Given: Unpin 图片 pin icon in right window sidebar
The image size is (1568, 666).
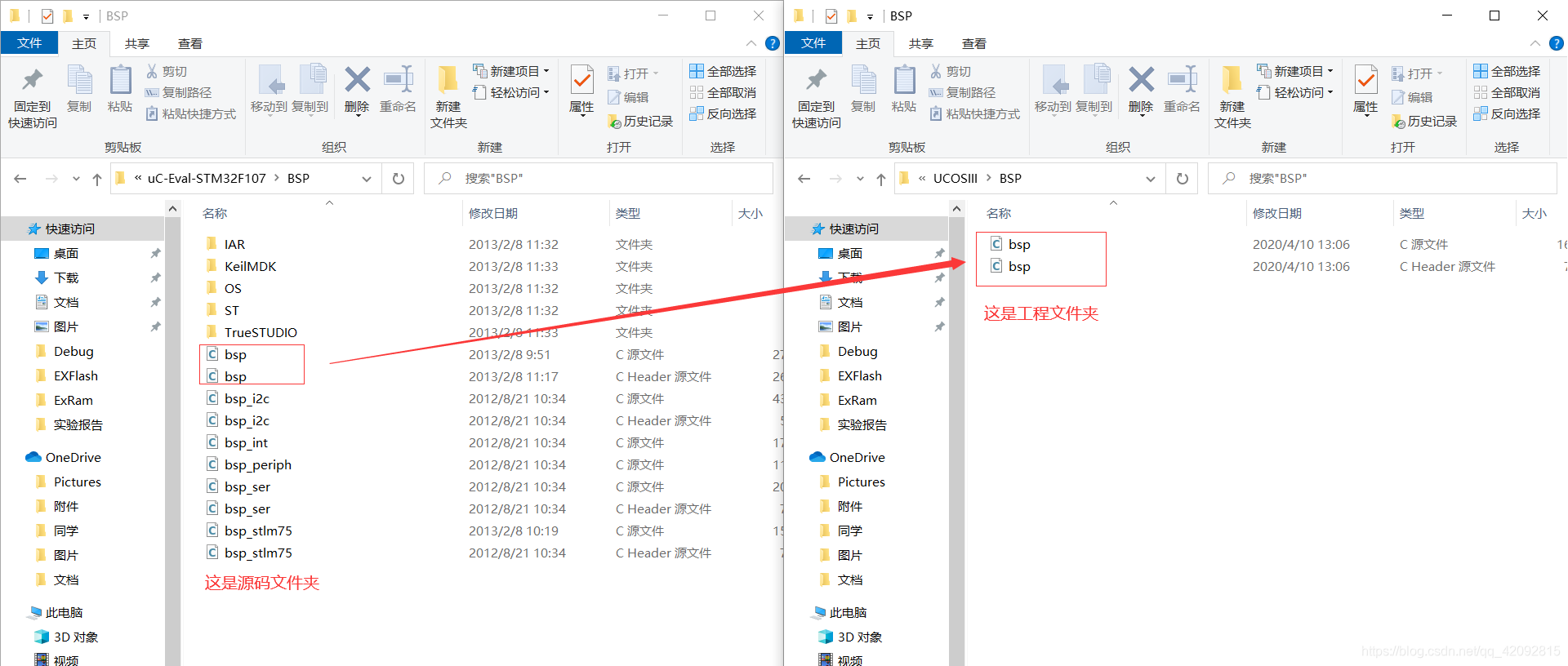Looking at the screenshot, I should pos(939,327).
